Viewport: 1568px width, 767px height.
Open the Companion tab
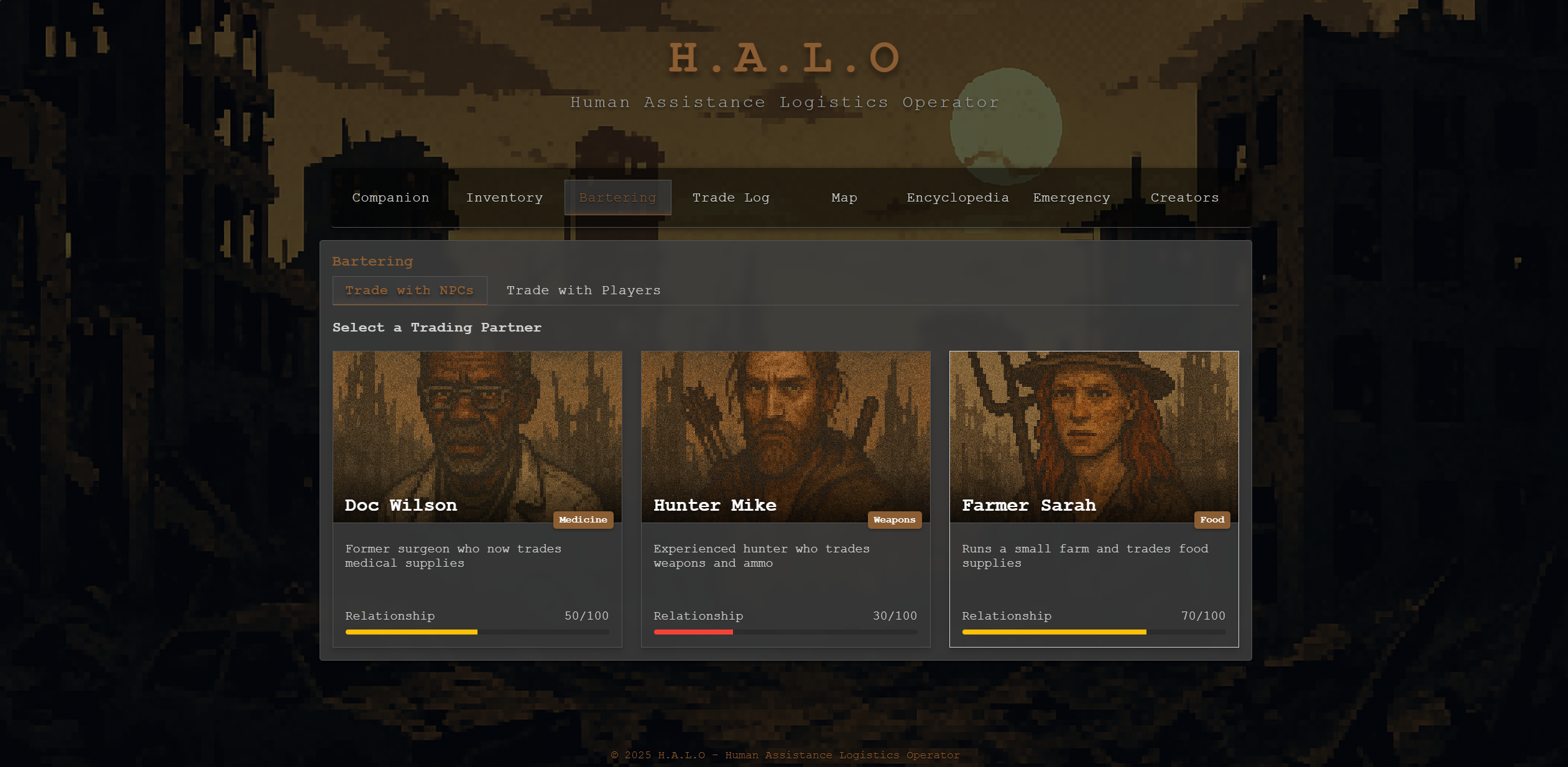tap(390, 198)
